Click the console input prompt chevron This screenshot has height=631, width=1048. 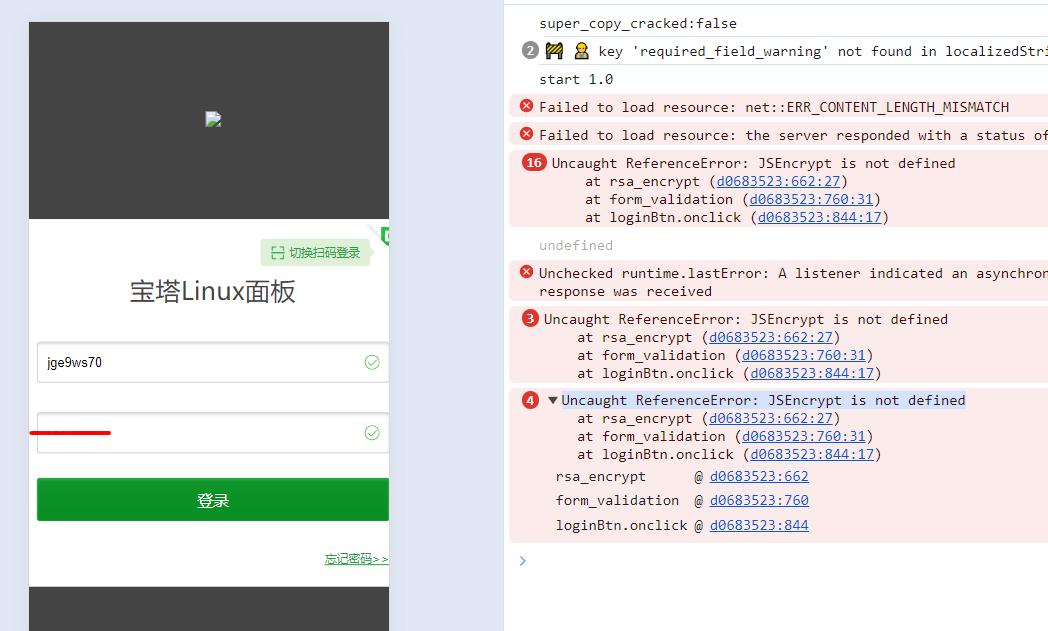523,561
